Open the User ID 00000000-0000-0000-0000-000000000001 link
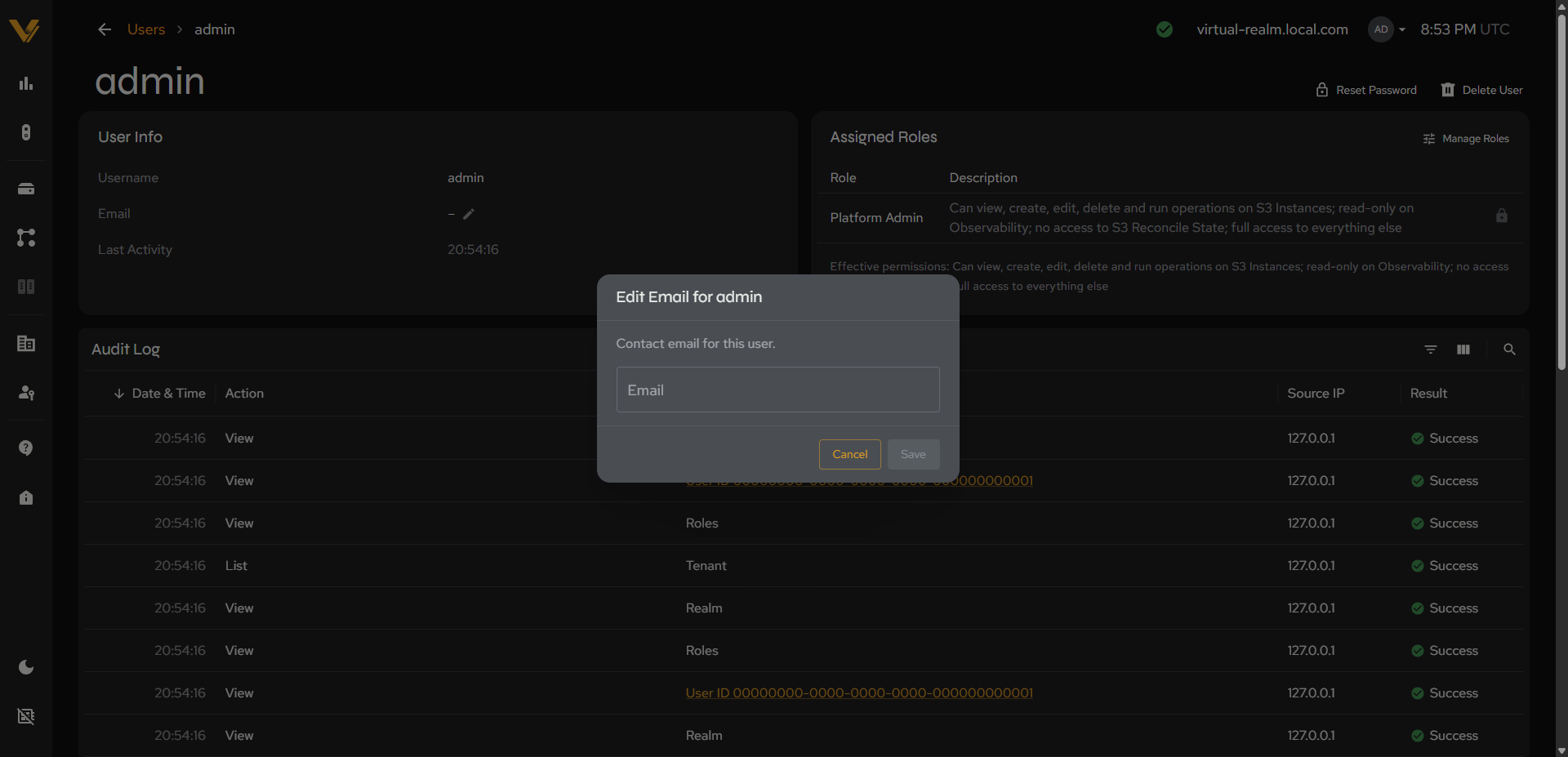 coord(859,693)
